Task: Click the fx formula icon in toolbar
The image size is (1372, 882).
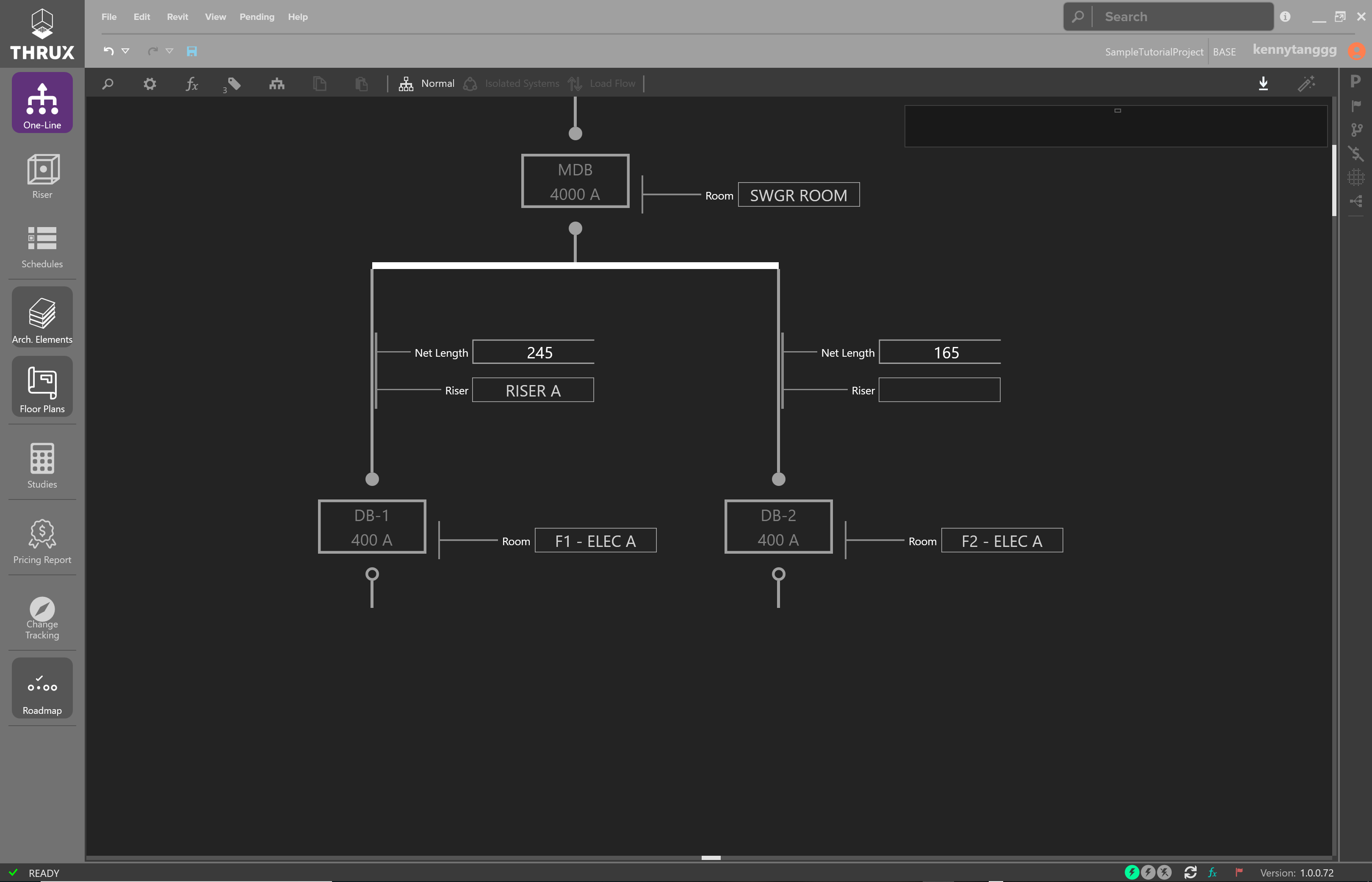Action: (192, 83)
